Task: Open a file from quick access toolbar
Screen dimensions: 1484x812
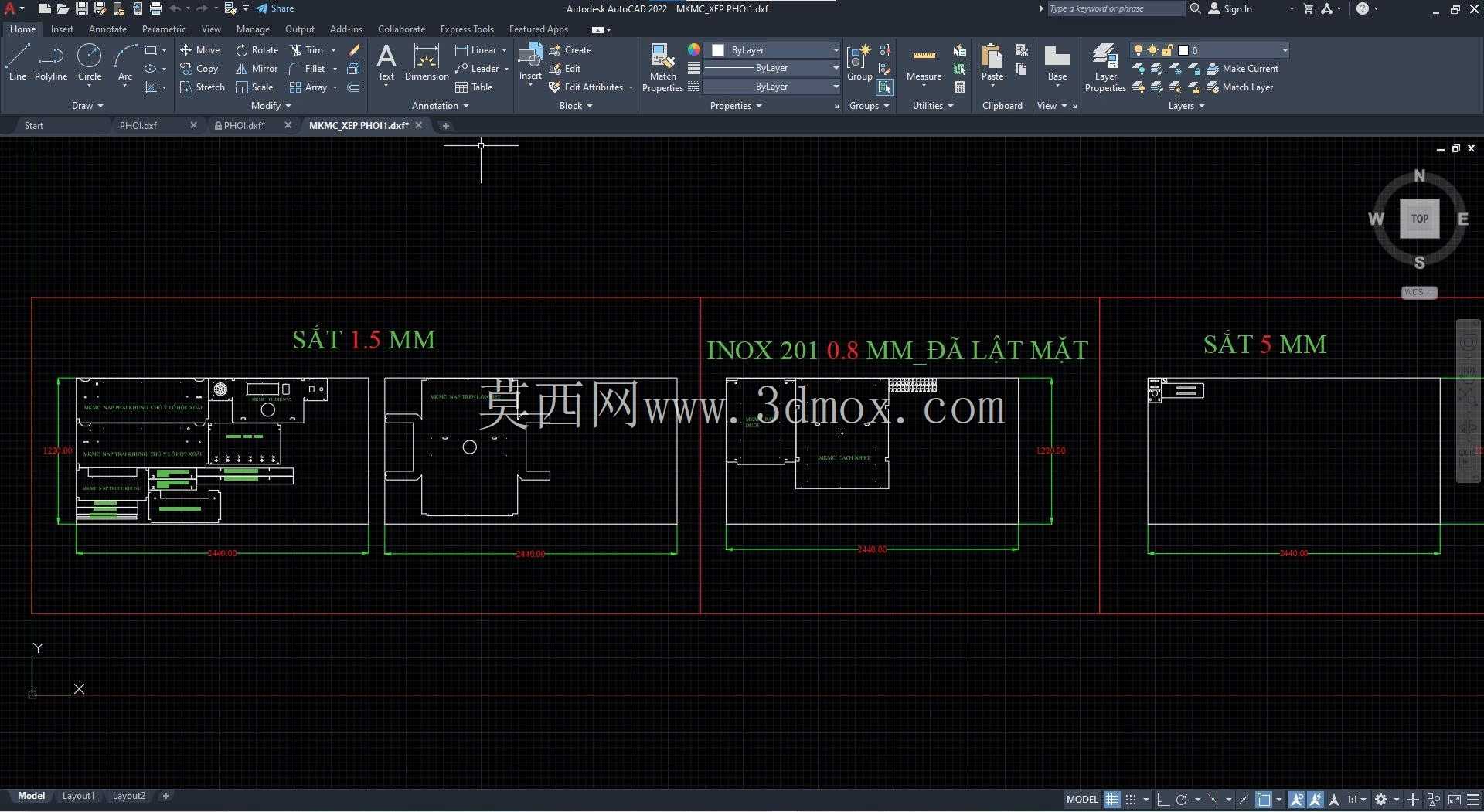Action: coord(63,8)
